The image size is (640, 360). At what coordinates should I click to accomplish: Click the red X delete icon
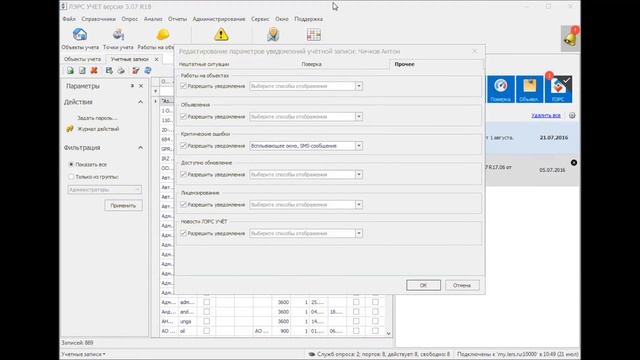tap(94, 71)
